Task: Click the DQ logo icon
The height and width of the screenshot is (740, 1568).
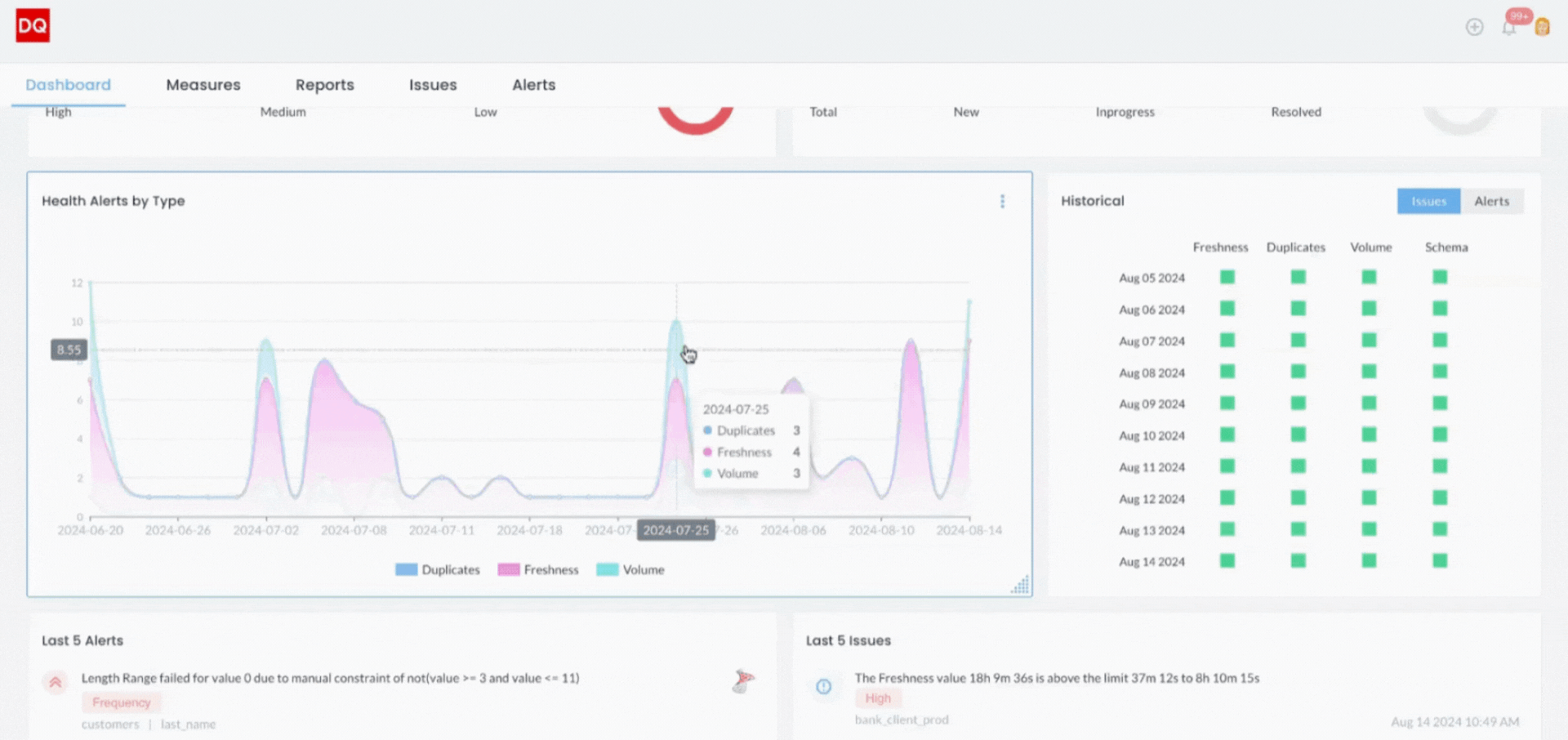Action: tap(32, 25)
